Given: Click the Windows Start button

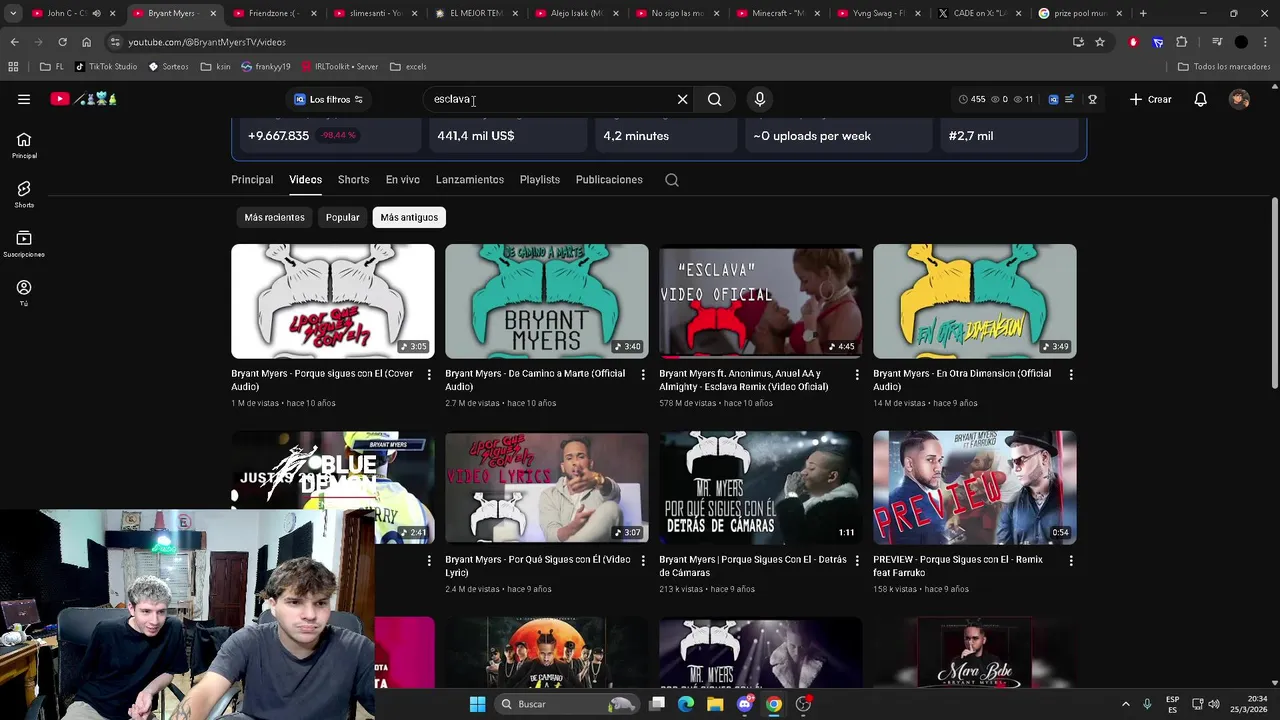Looking at the screenshot, I should (477, 704).
